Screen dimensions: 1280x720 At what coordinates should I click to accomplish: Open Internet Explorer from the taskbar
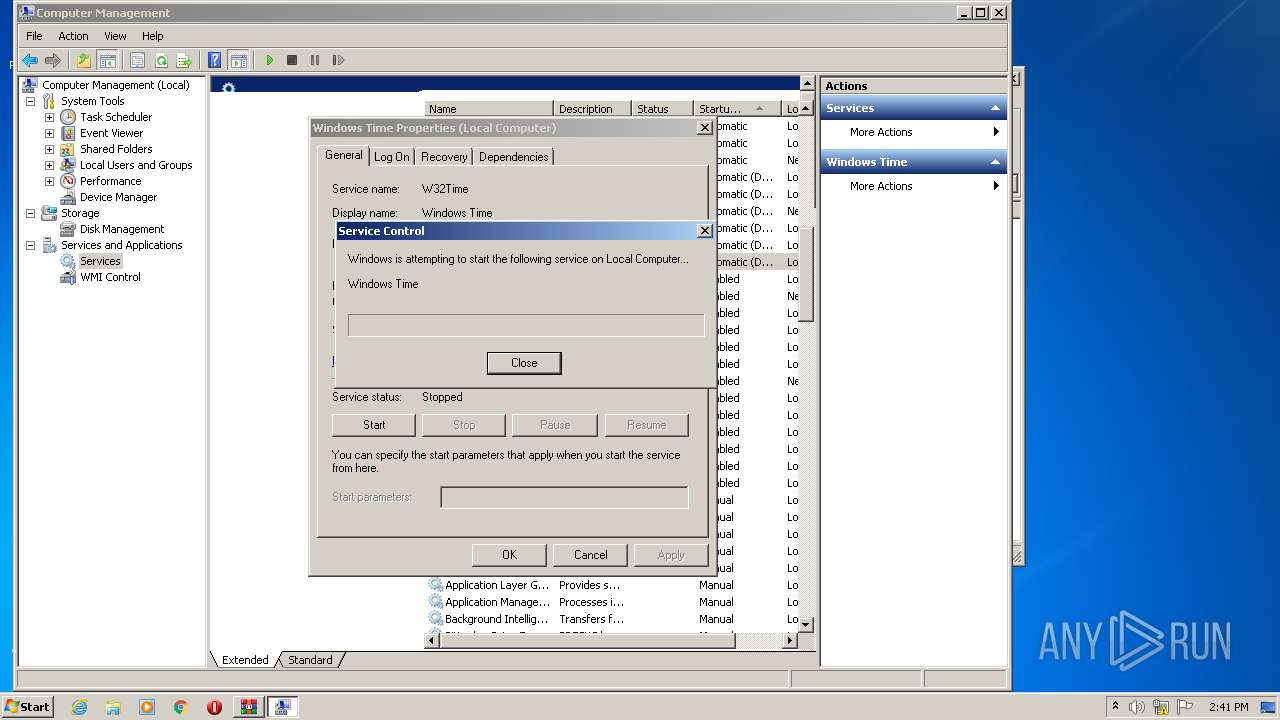pos(79,707)
